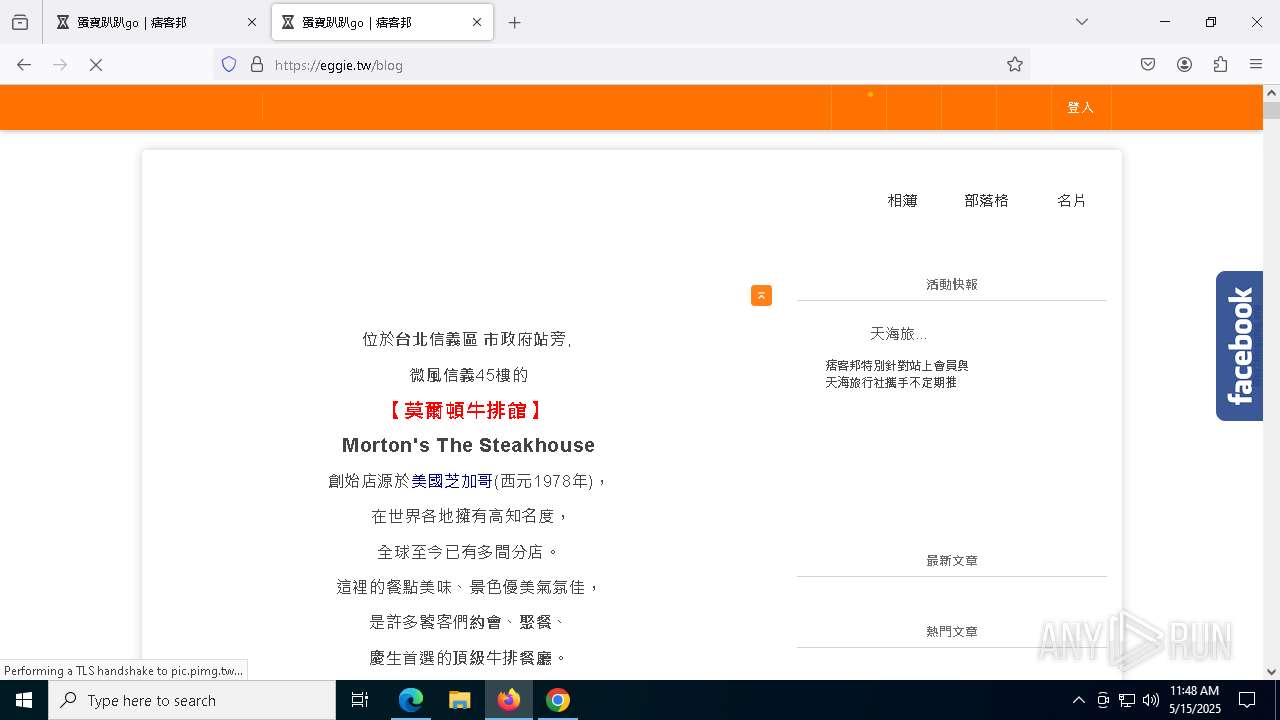
Task: Close the first background tab
Action: 251,22
